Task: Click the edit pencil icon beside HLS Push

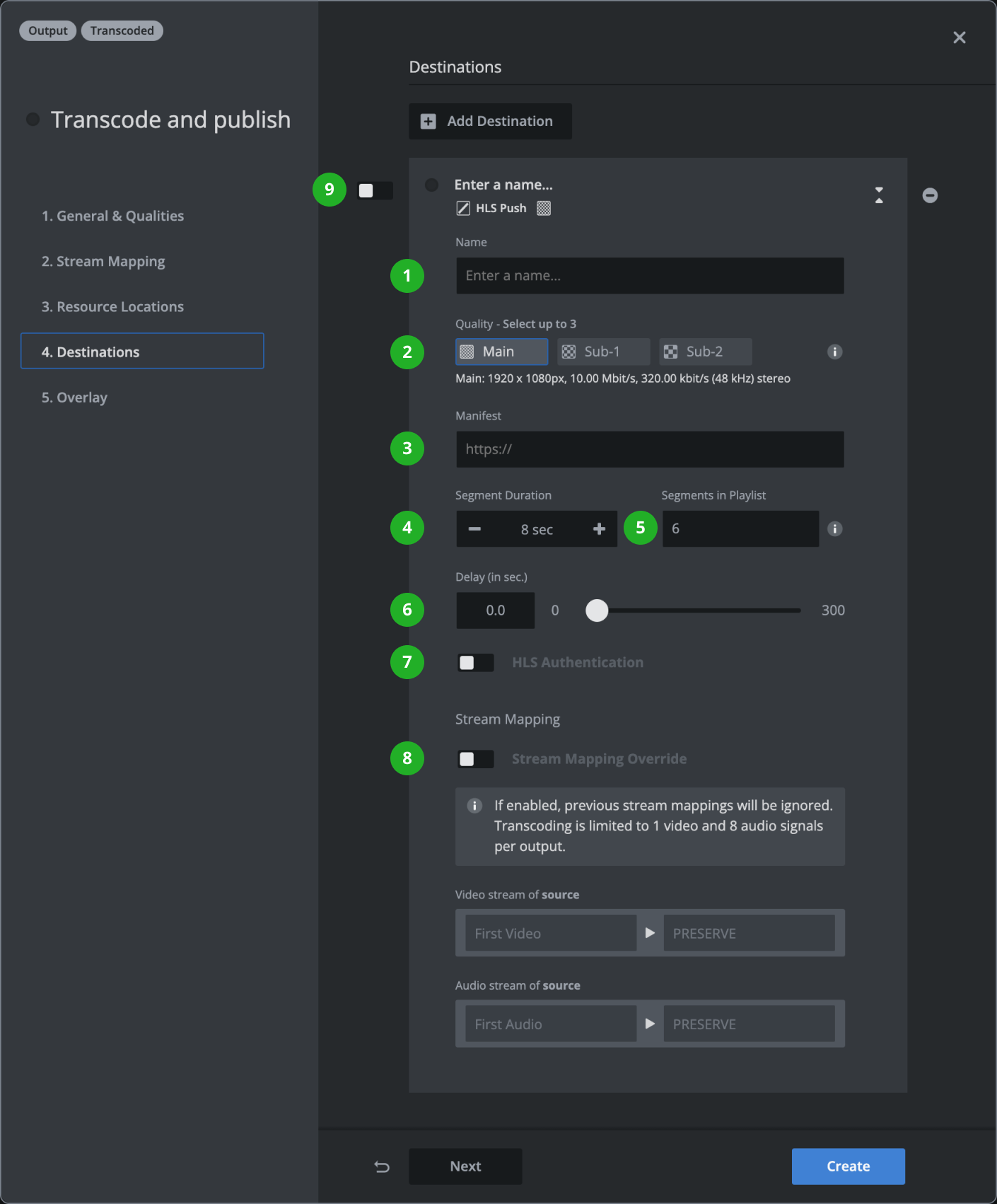Action: click(x=463, y=208)
